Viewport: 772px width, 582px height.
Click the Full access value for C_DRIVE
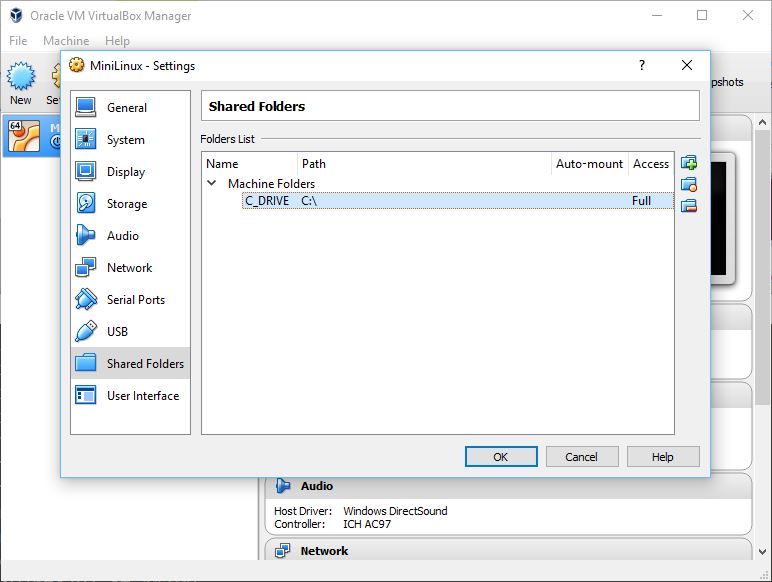[x=642, y=201]
